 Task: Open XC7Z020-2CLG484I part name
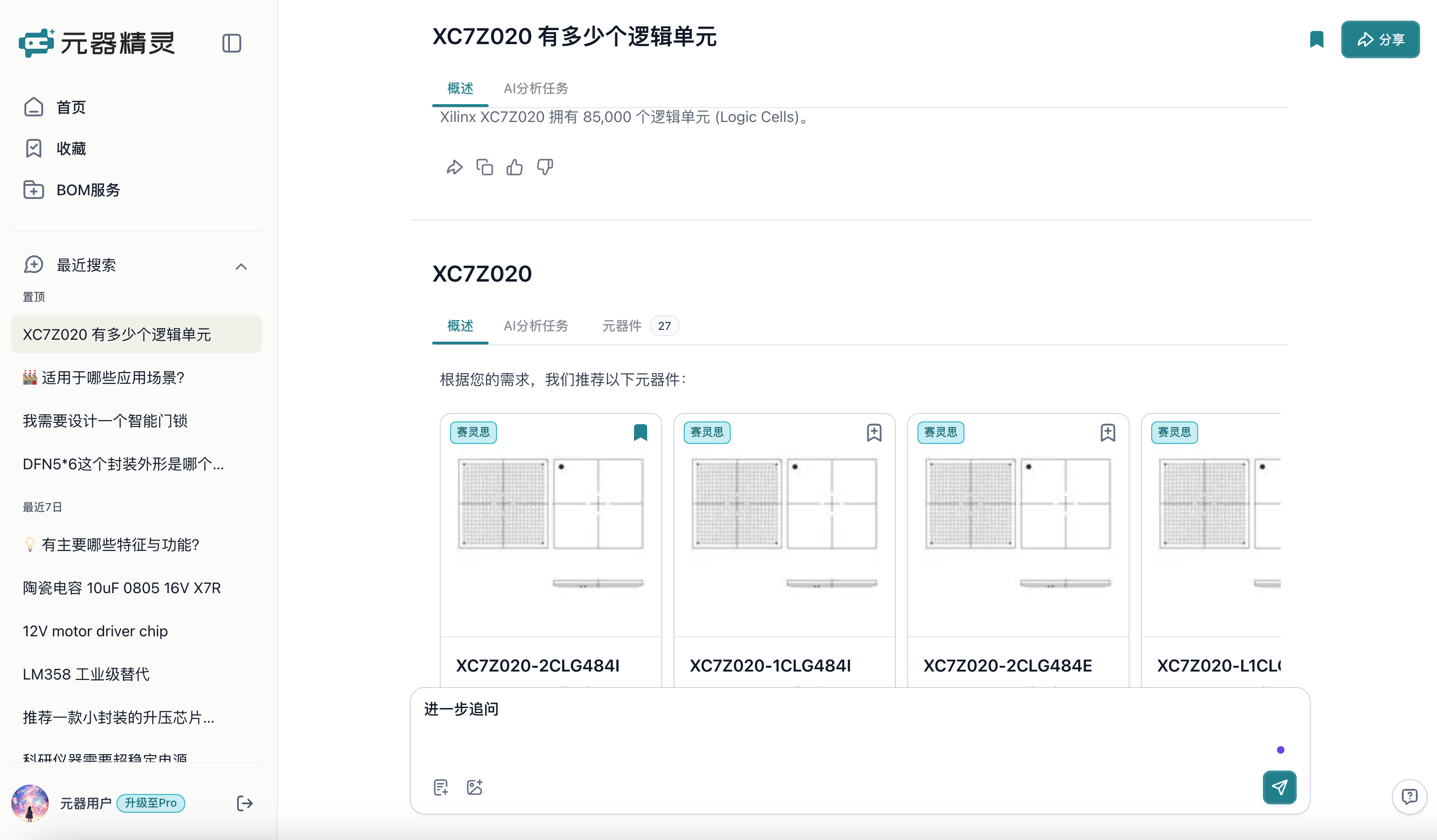point(538,665)
